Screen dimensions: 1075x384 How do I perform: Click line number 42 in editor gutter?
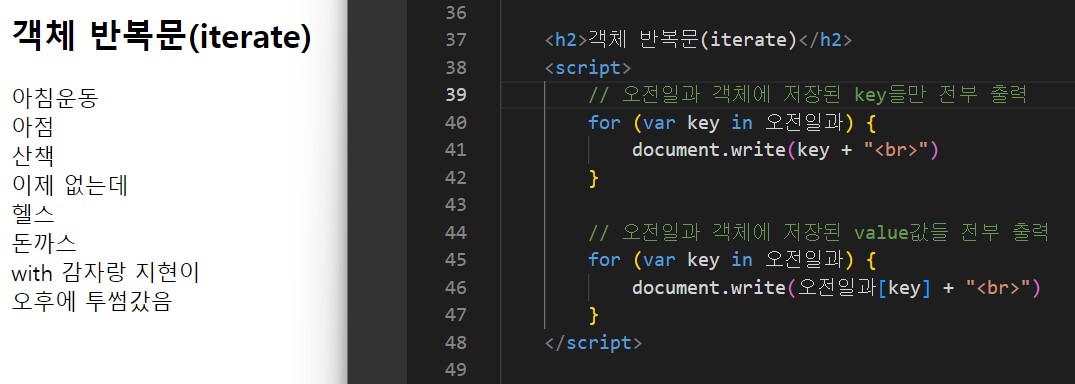pos(455,177)
